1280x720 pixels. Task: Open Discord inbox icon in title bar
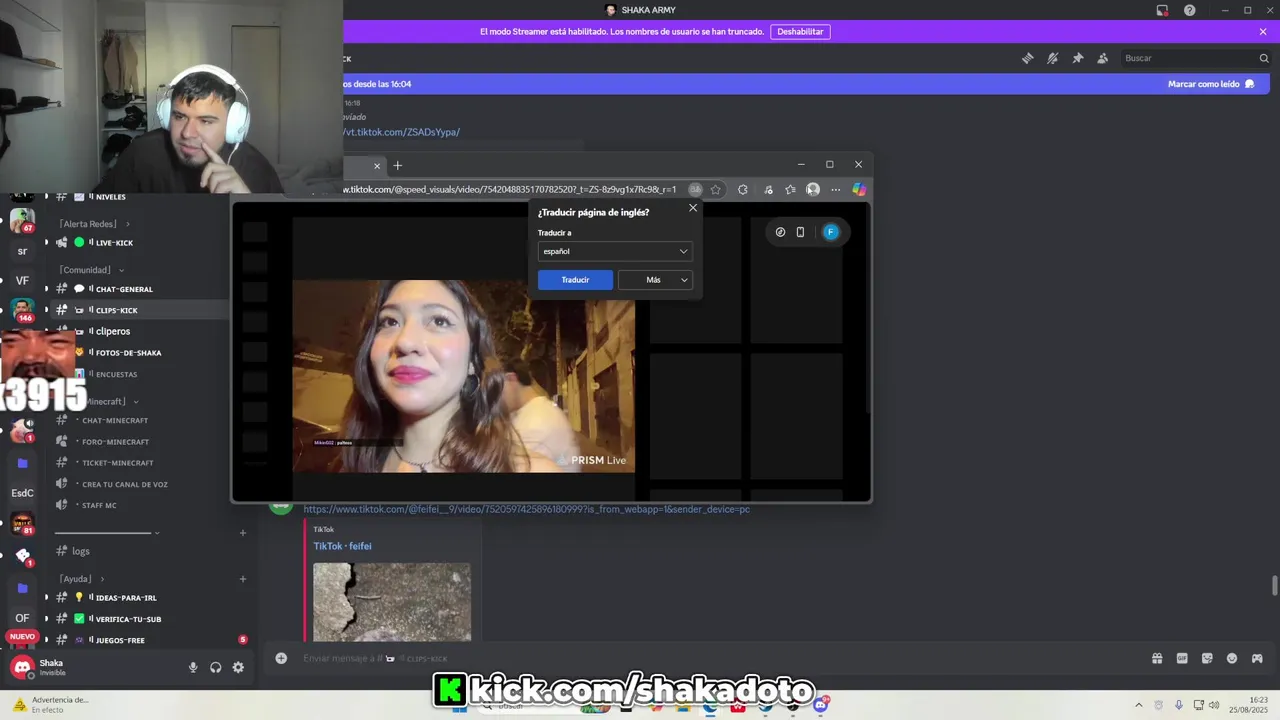[x=1162, y=10]
